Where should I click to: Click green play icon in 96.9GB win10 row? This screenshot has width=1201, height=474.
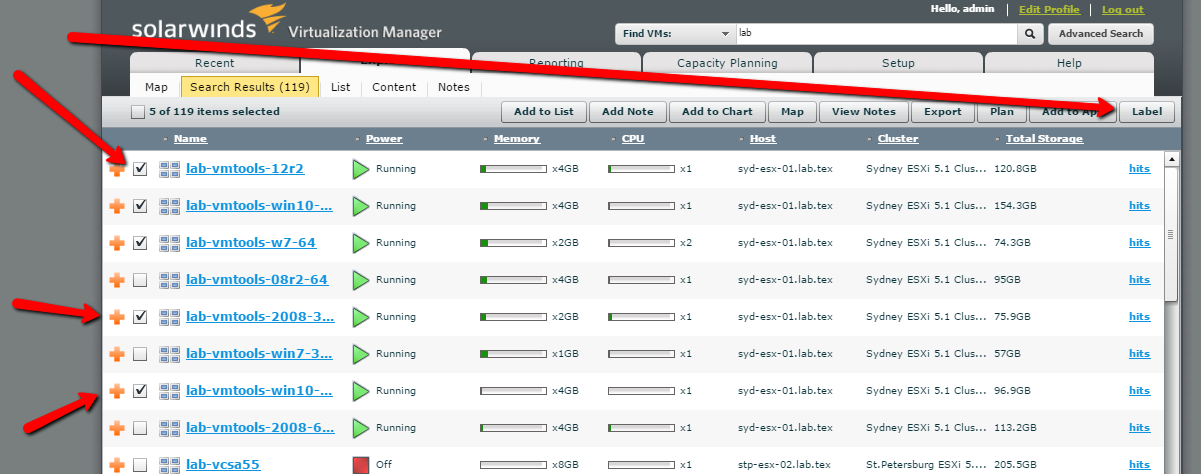pyautogui.click(x=361, y=391)
